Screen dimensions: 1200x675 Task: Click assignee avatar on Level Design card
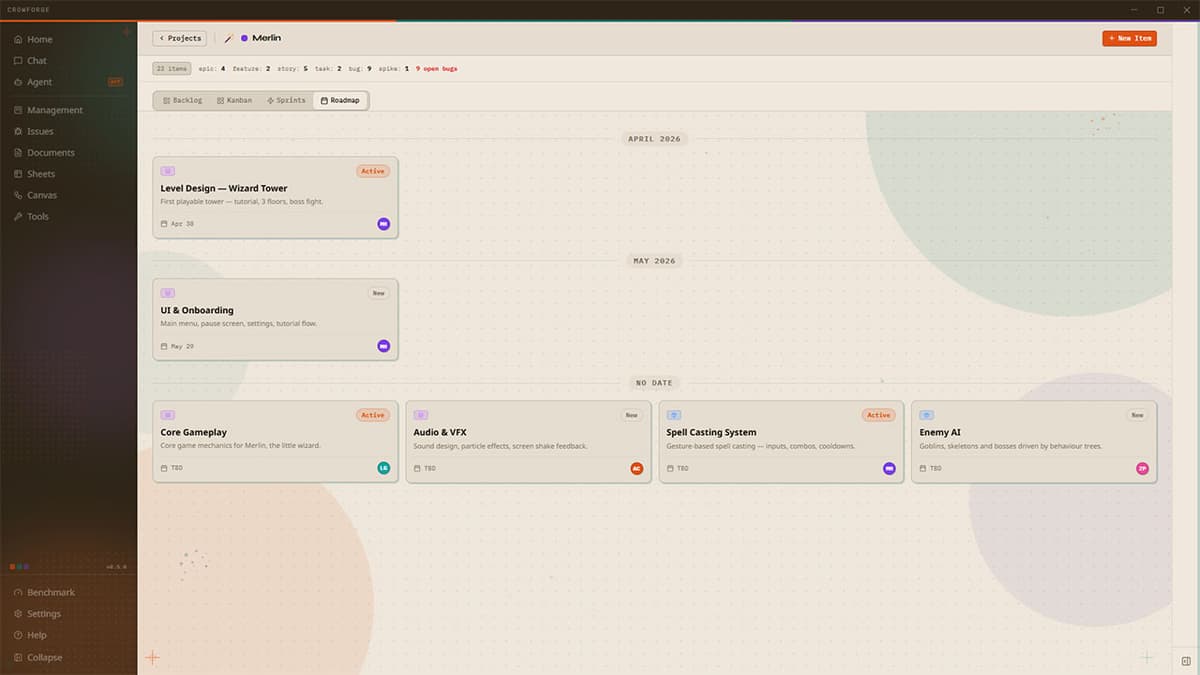(383, 224)
